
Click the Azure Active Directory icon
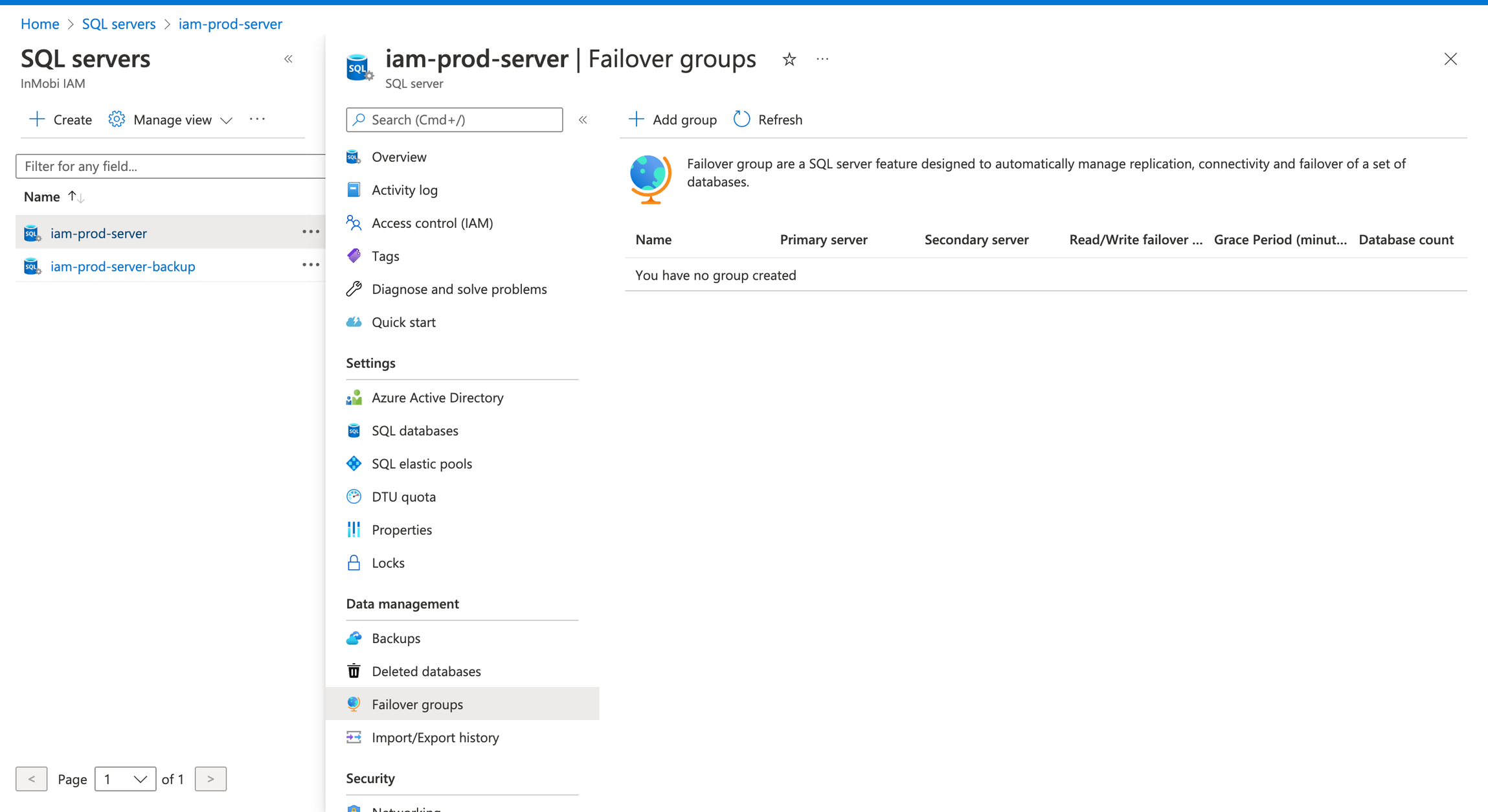(354, 398)
